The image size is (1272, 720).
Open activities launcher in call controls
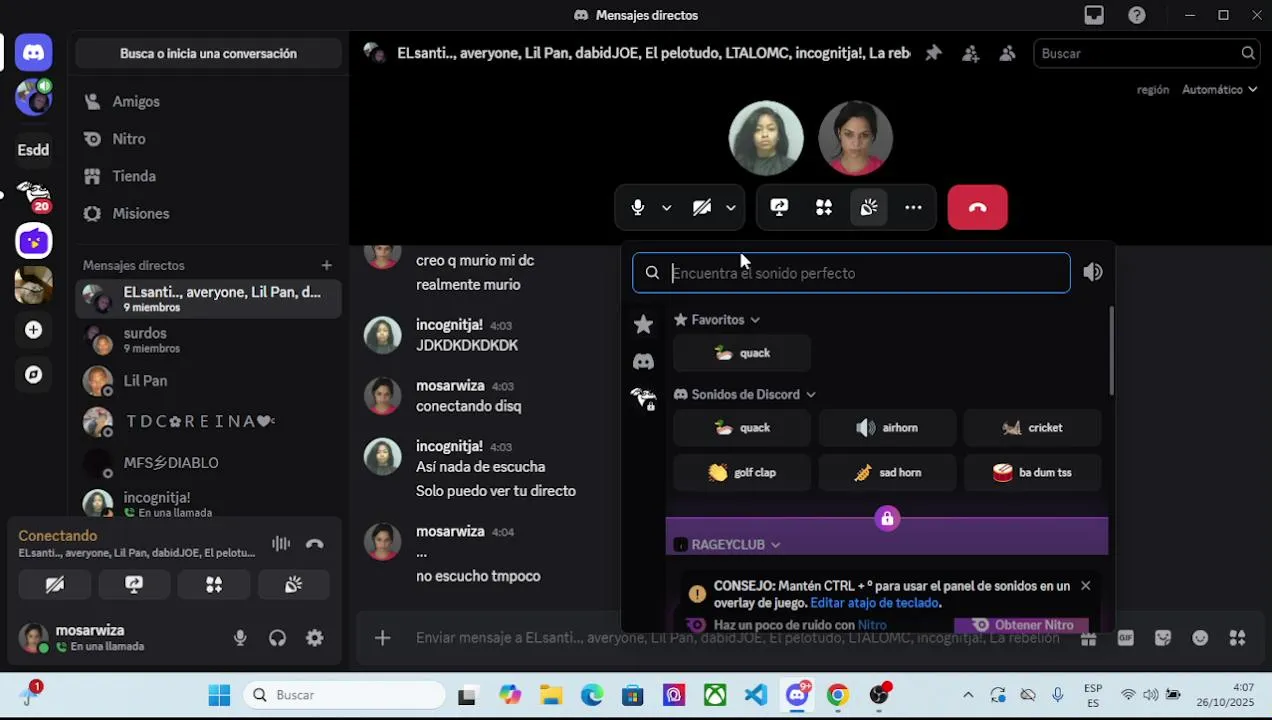click(x=824, y=208)
